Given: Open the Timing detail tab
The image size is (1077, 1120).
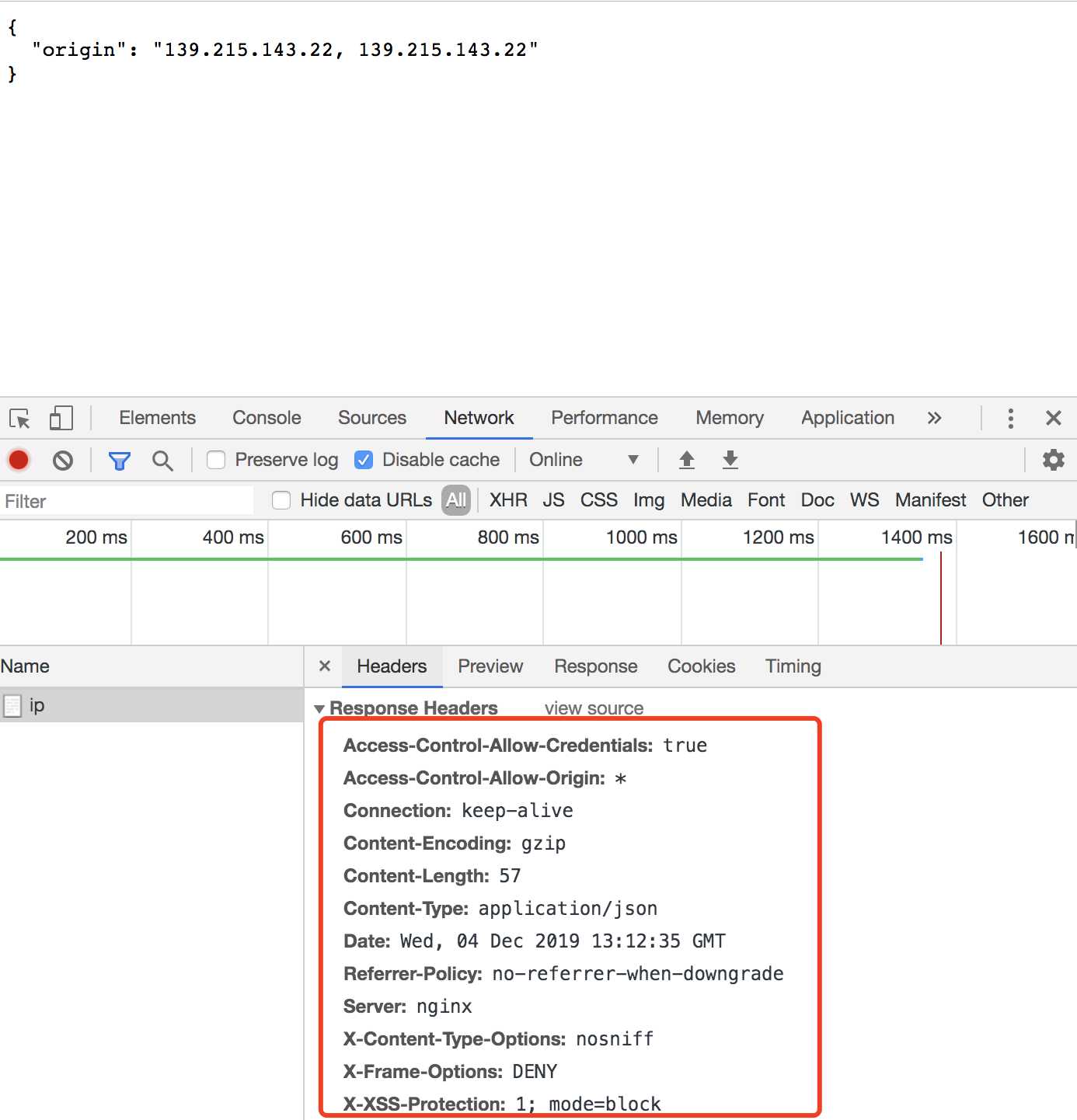Looking at the screenshot, I should [x=793, y=666].
